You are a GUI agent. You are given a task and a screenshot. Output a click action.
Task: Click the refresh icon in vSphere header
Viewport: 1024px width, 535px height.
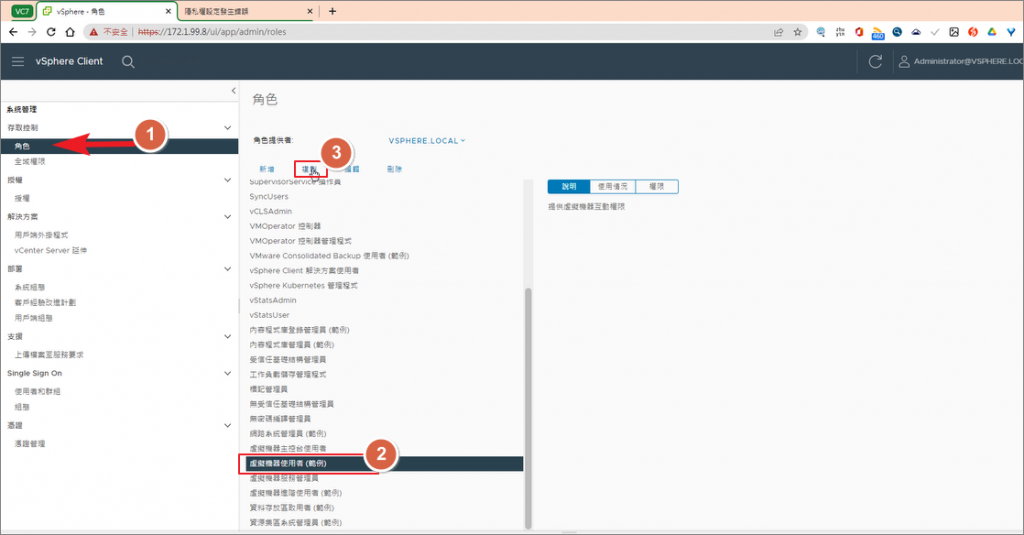[x=875, y=61]
